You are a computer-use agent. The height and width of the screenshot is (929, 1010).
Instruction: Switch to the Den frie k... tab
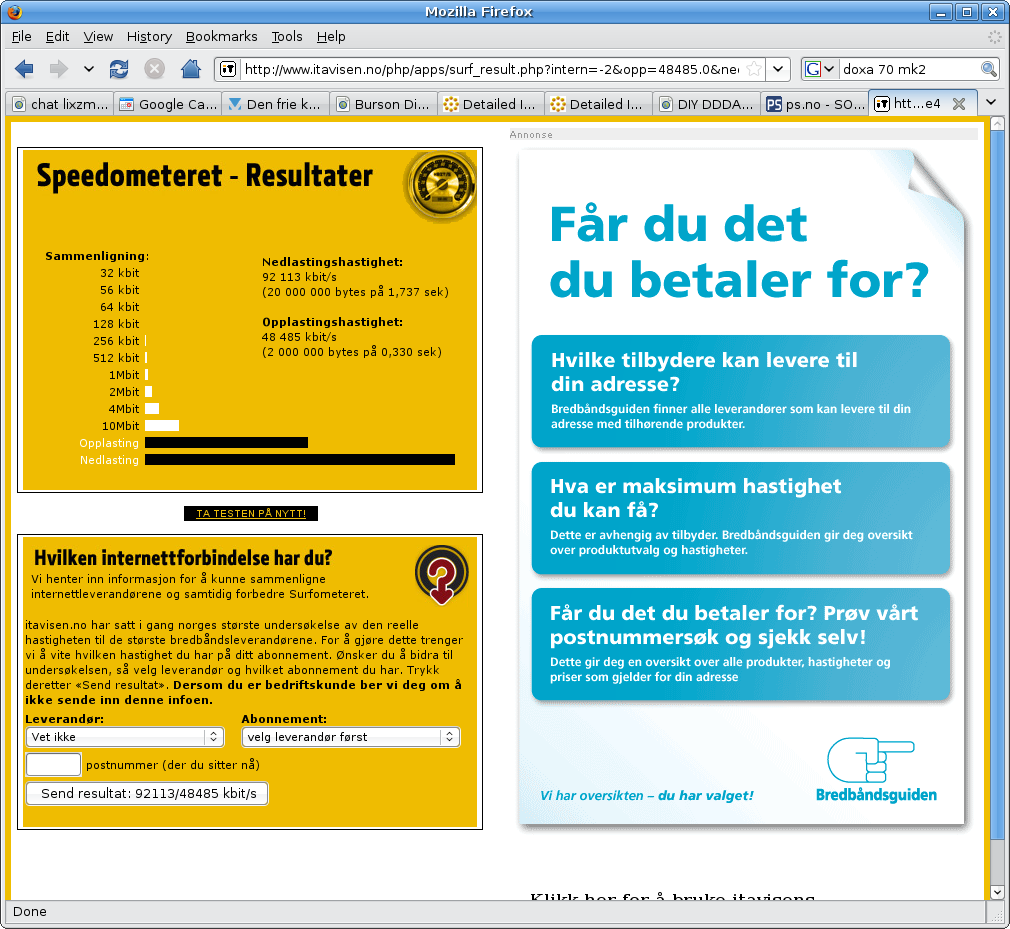pos(276,104)
